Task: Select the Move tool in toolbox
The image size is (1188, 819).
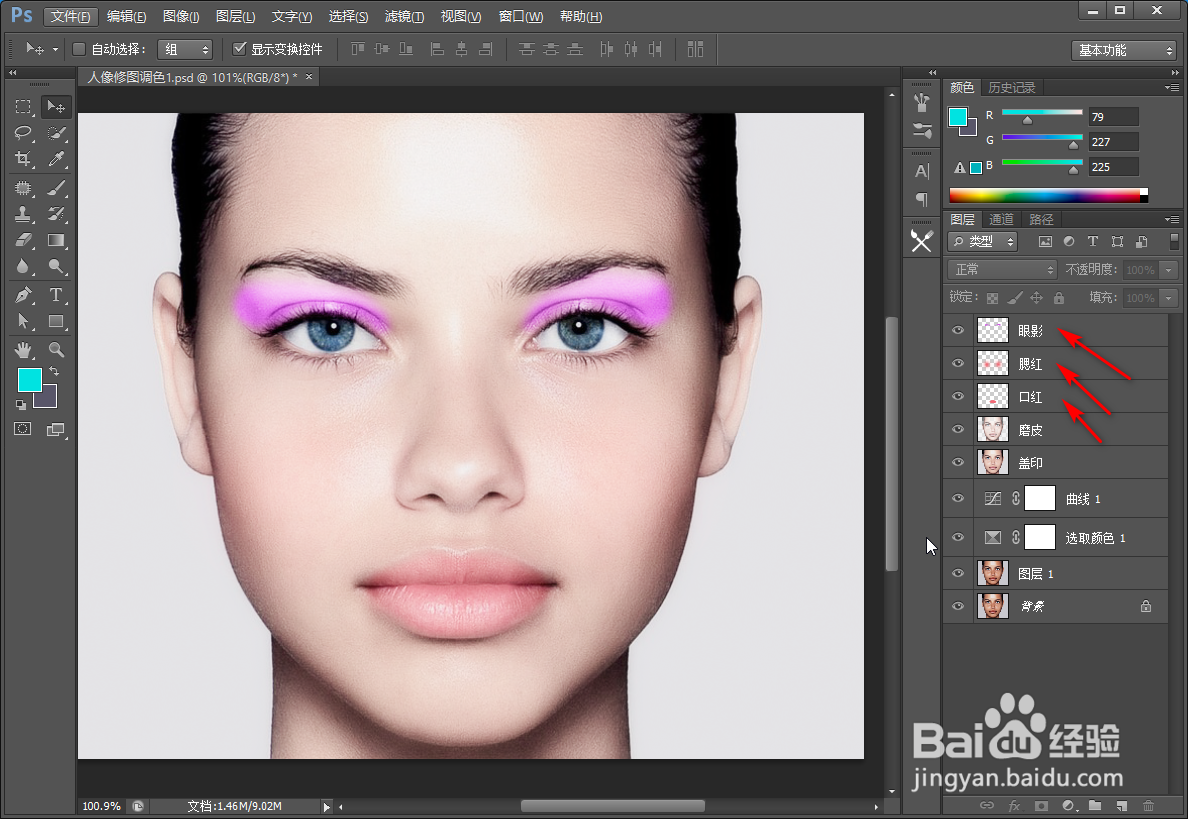Action: (56, 108)
